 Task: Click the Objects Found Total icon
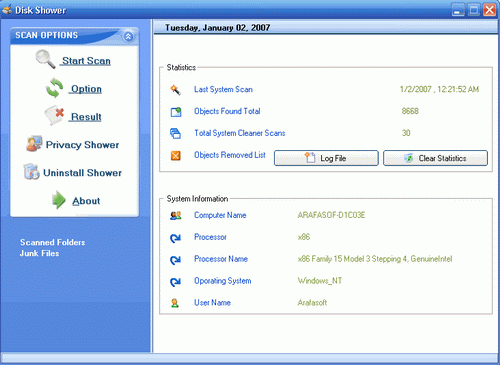[x=176, y=112]
